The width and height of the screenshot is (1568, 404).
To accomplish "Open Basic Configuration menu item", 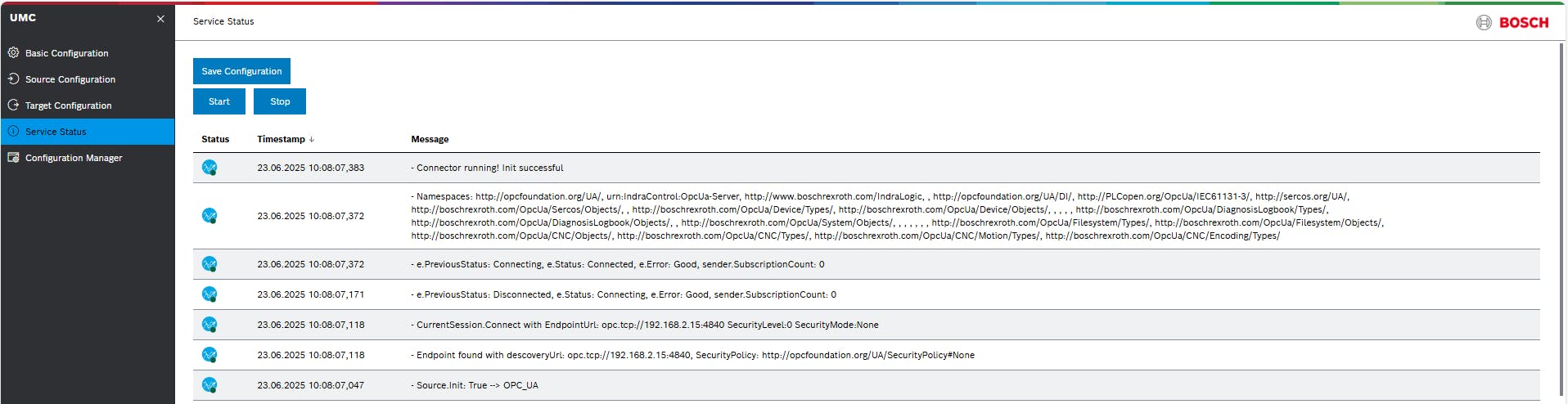I will point(66,53).
